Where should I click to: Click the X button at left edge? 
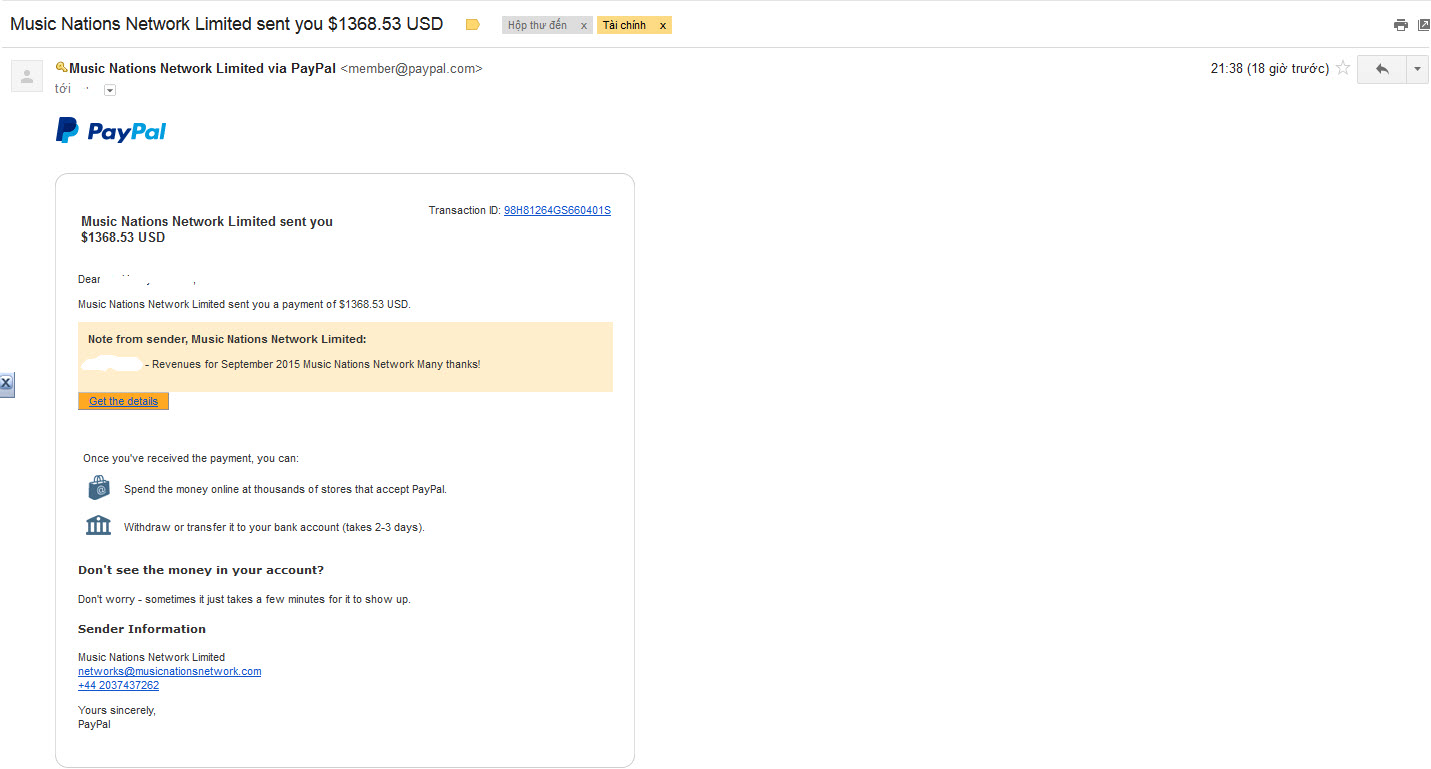6,384
